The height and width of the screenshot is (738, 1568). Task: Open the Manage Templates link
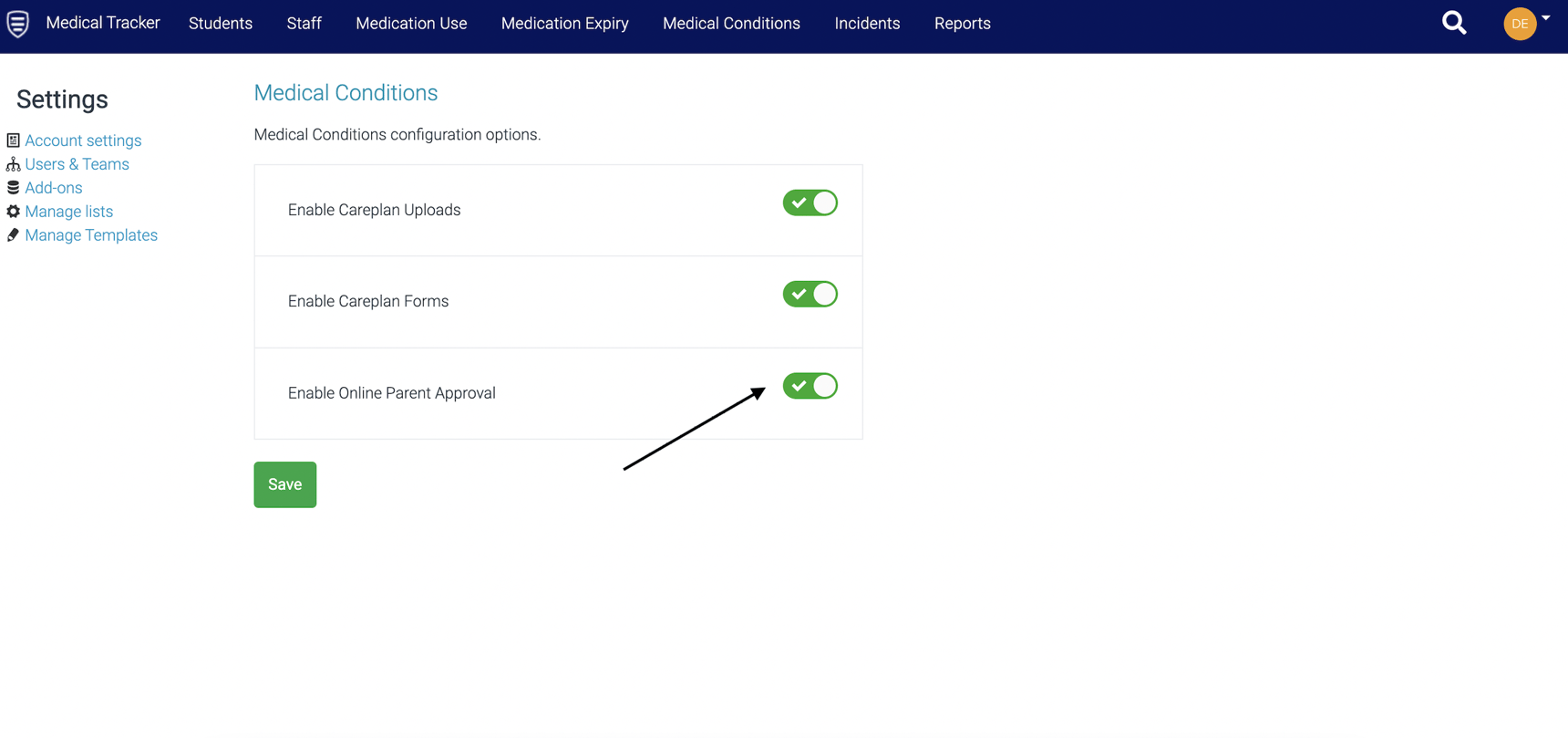pos(91,235)
